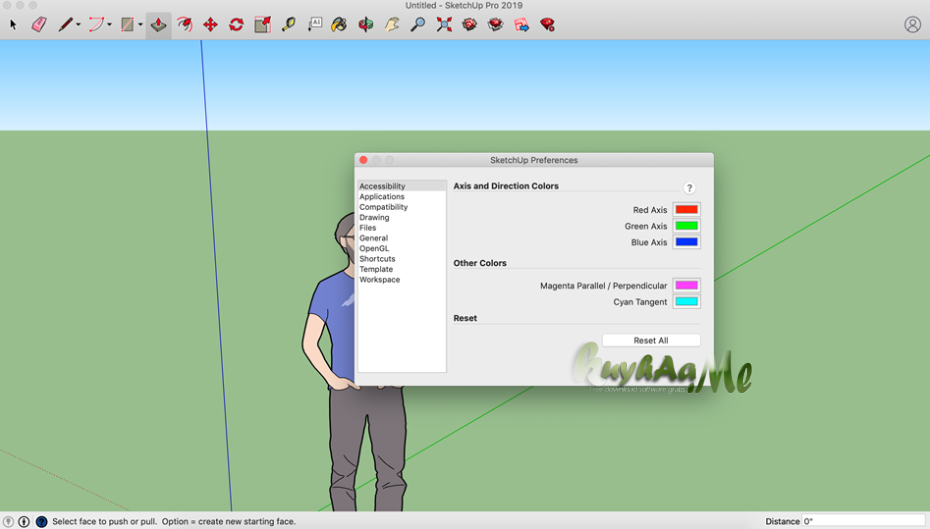Select the Offset tool
The image size is (930, 529).
pyautogui.click(x=184, y=24)
